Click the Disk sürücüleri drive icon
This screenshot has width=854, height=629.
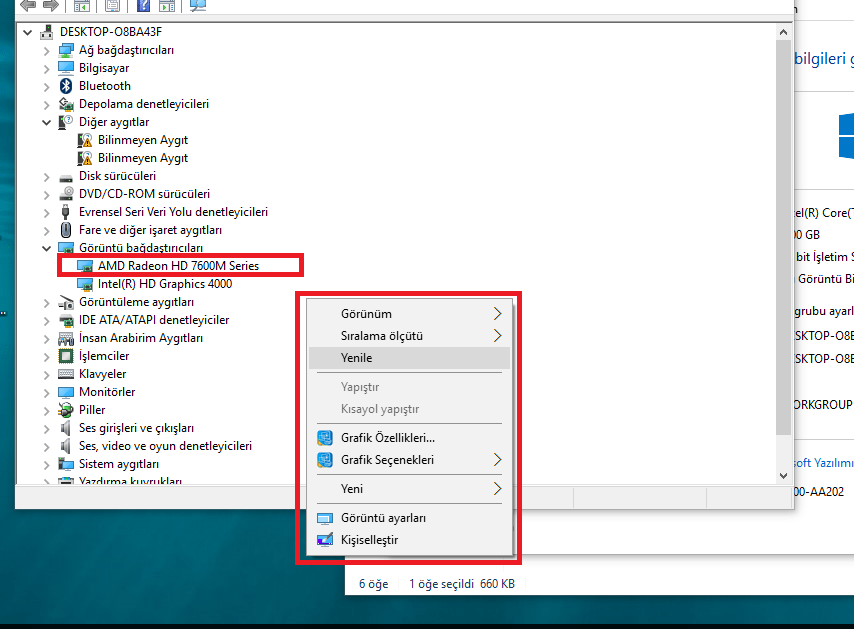(x=66, y=178)
